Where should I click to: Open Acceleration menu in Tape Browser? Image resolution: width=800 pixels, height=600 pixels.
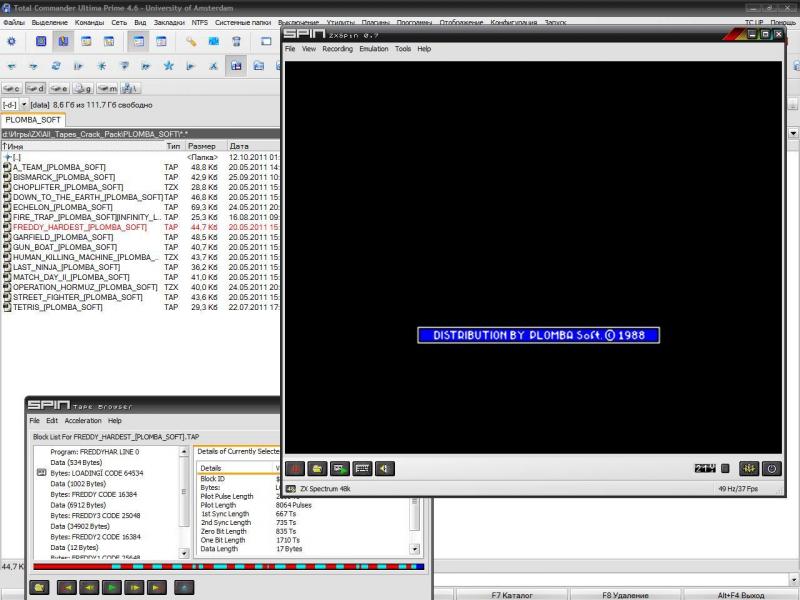tap(83, 421)
